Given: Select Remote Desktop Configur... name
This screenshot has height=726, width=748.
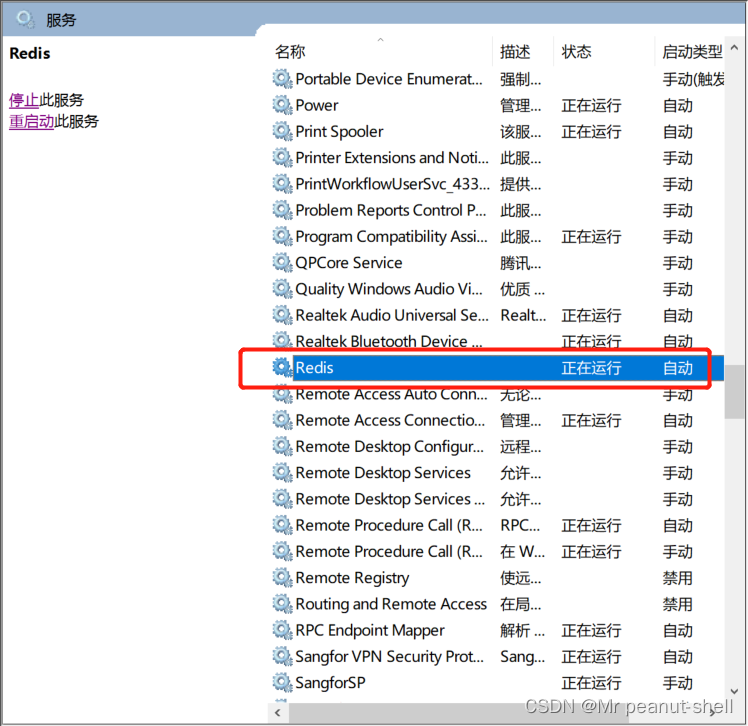Looking at the screenshot, I should point(389,446).
